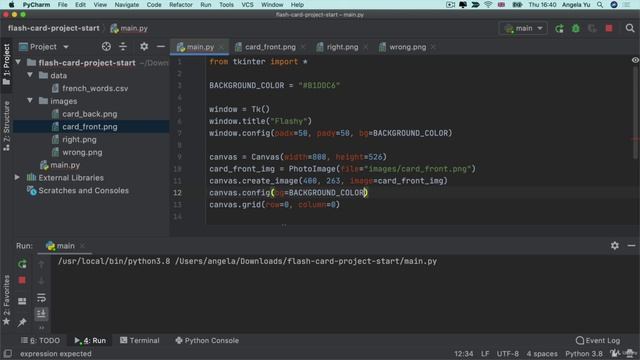Stop the running program from the top toolbar

(x=609, y=29)
